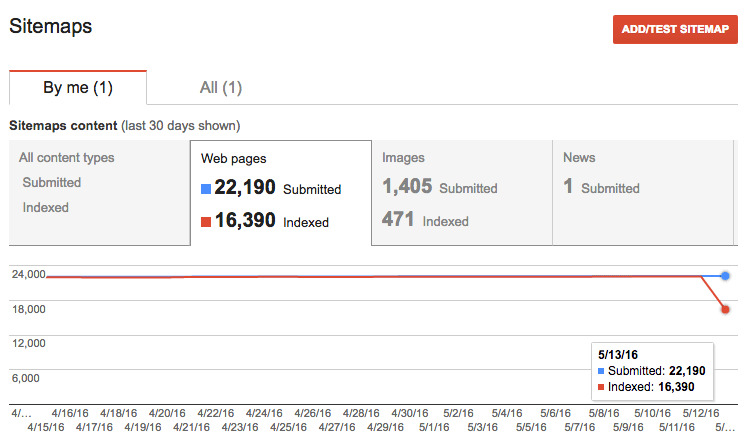Screen dimensions: 748x442
Task: Click the blue Submitted data point on chart
Action: tap(725, 276)
